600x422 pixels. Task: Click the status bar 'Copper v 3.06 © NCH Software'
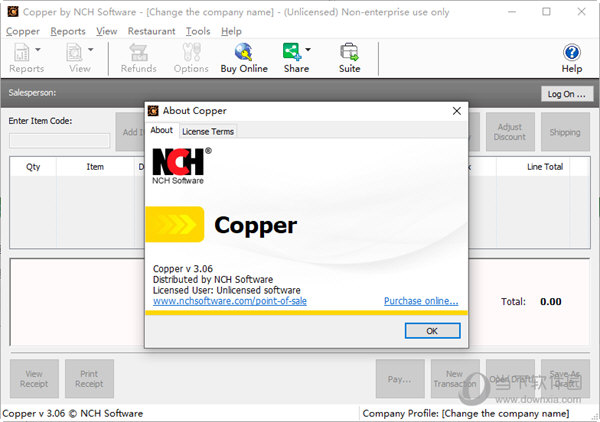73,414
